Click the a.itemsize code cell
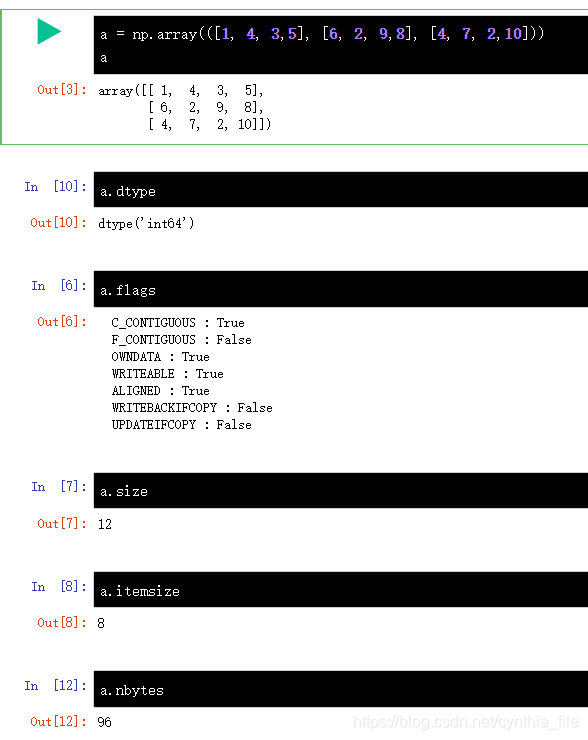This screenshot has height=740, width=588. (x=341, y=589)
